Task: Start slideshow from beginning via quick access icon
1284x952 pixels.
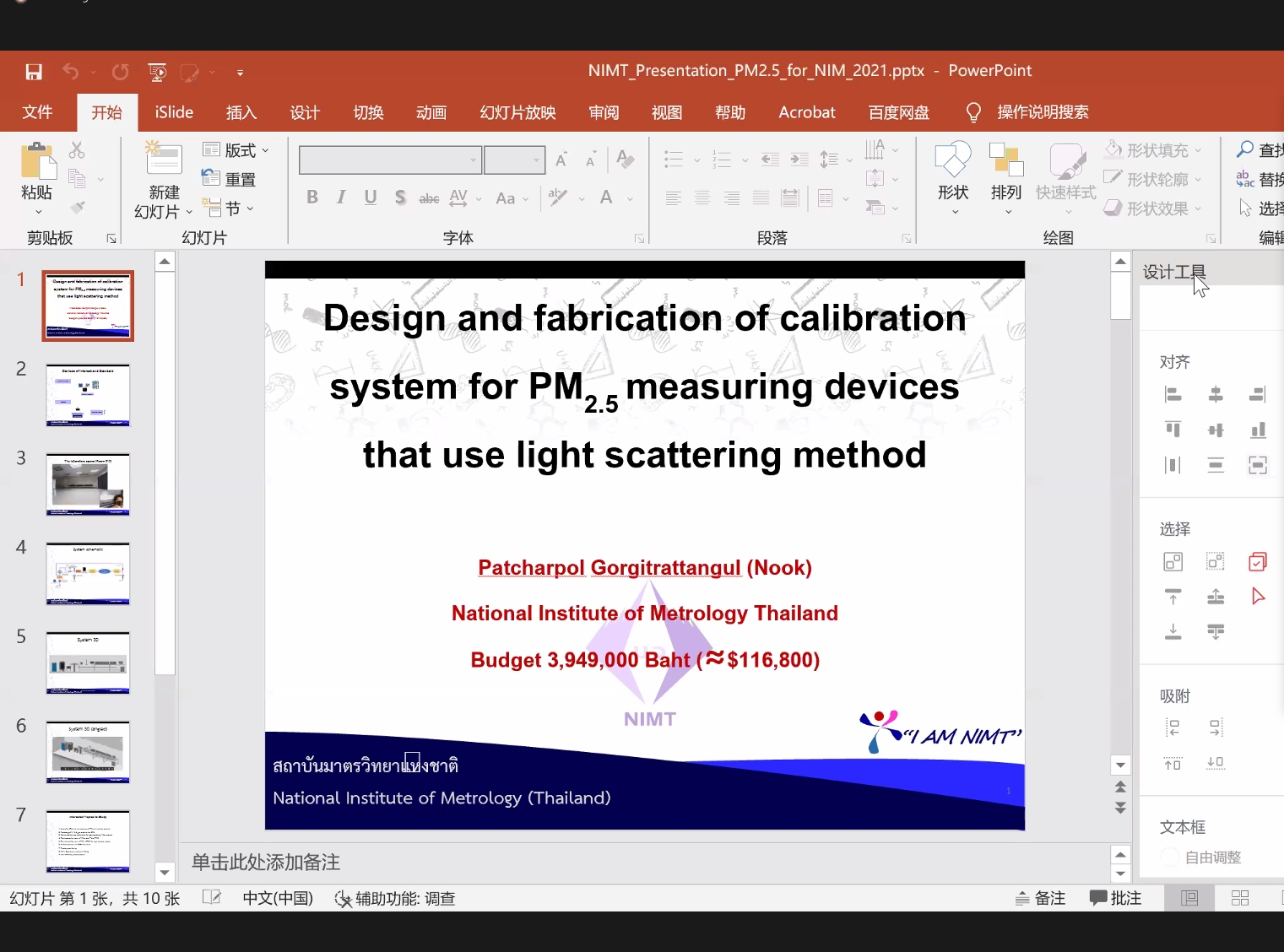Action: [157, 72]
